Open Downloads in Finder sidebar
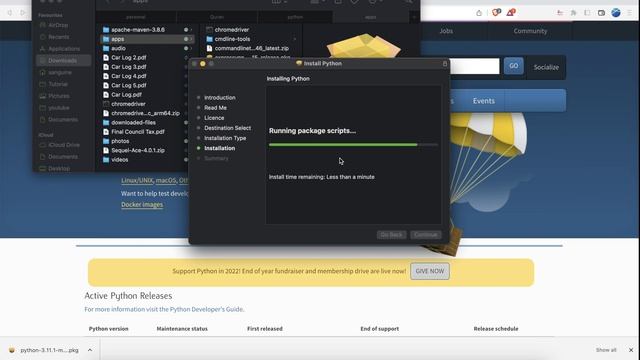 [64, 60]
